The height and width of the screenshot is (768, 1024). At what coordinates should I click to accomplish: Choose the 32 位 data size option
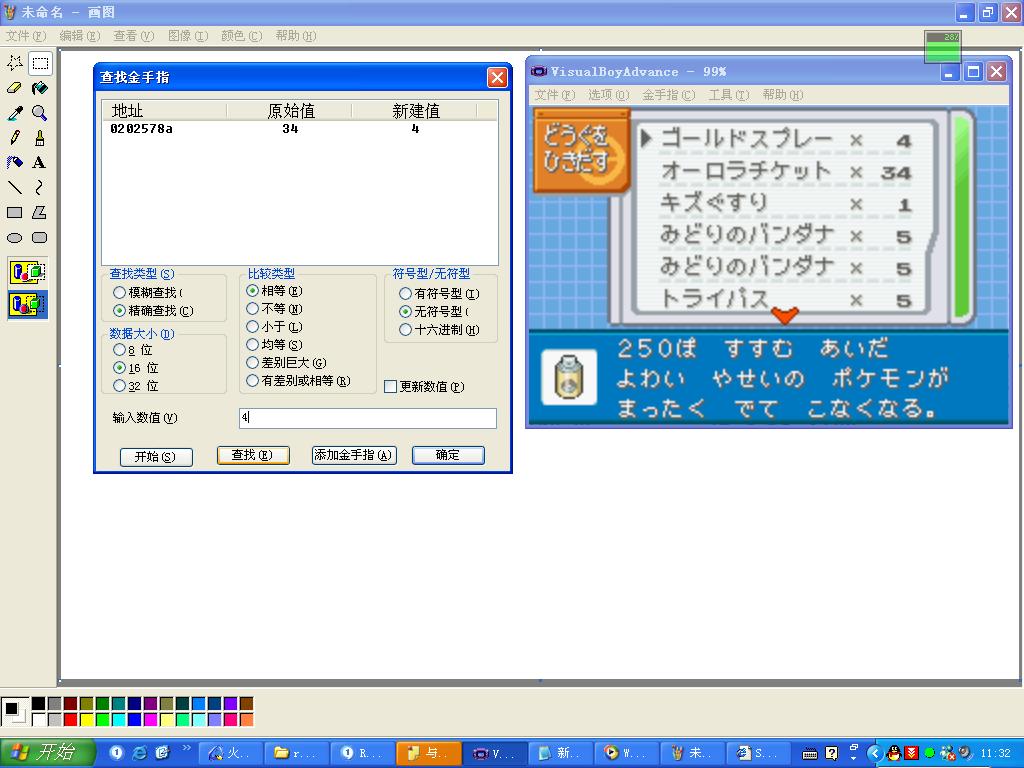120,386
